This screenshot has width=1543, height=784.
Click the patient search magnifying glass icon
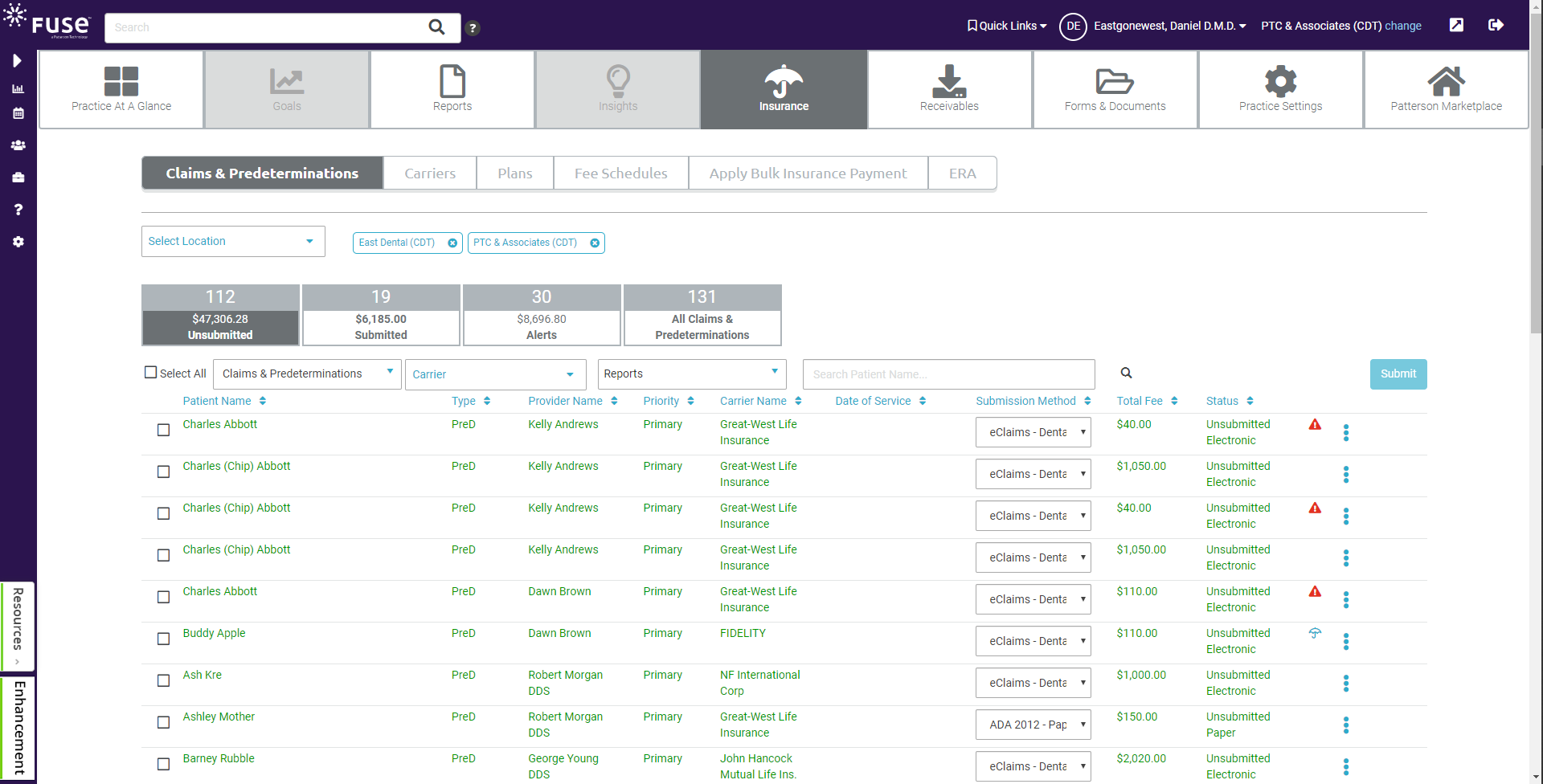click(1126, 373)
